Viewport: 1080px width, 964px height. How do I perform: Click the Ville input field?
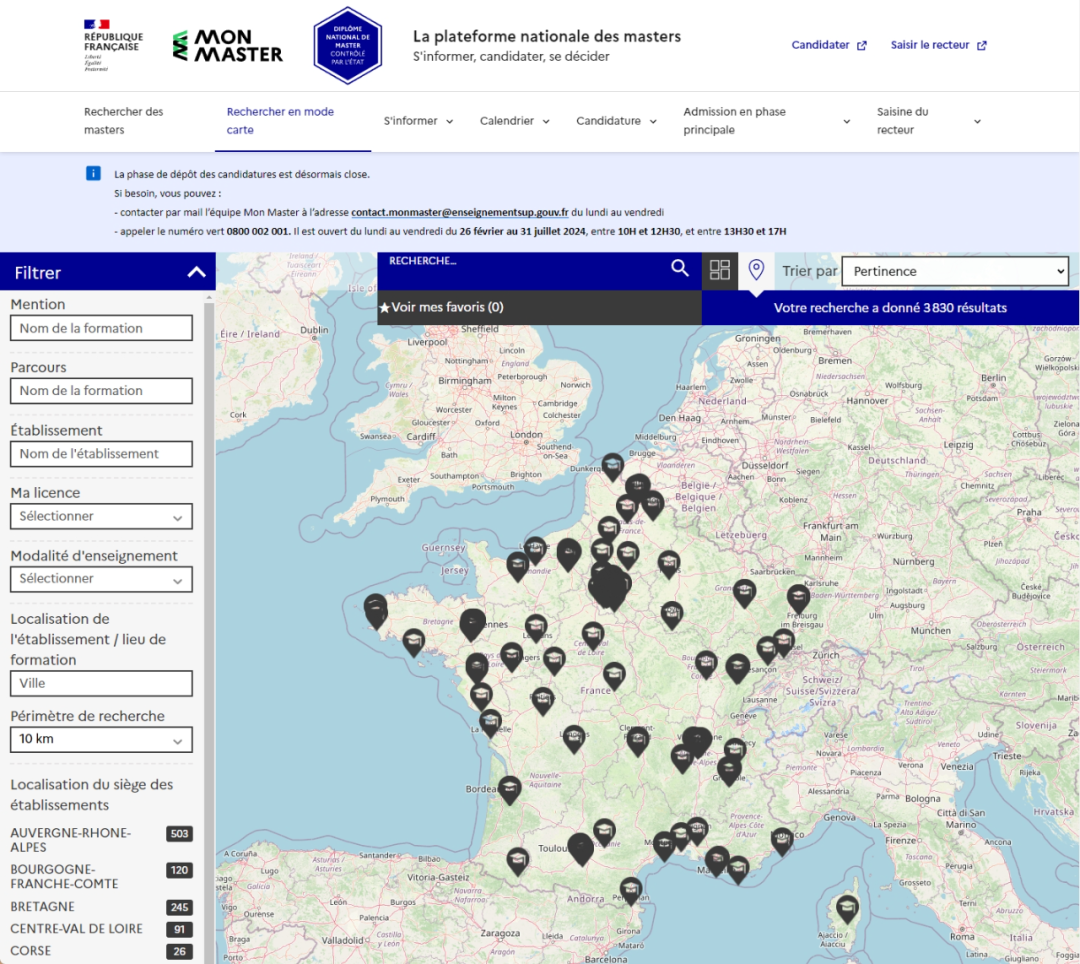point(101,684)
